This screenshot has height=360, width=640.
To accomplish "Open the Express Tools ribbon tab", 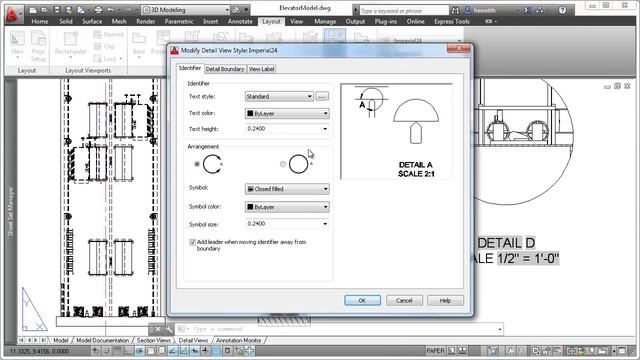I will tap(452, 21).
